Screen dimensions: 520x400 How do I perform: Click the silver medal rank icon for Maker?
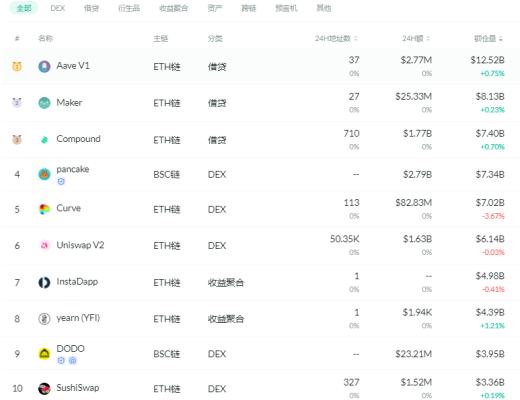pos(17,102)
